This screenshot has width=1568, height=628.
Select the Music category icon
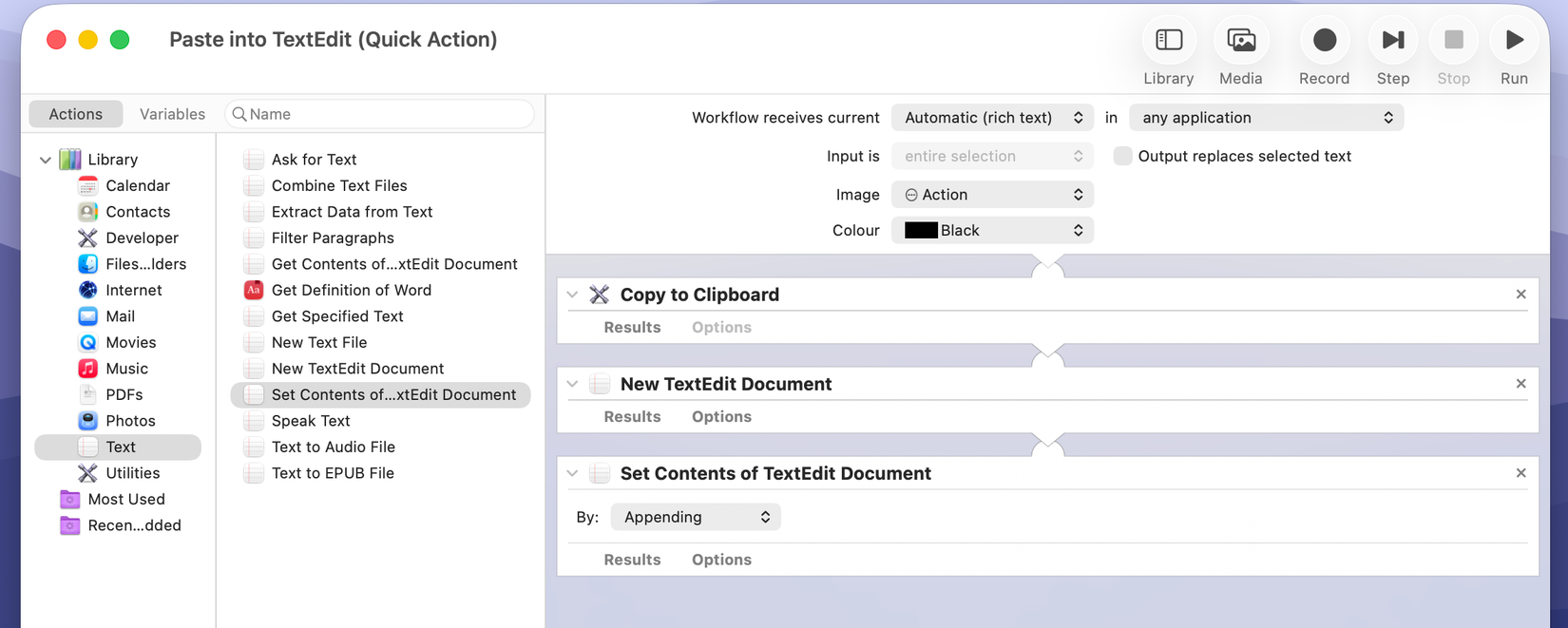(88, 369)
